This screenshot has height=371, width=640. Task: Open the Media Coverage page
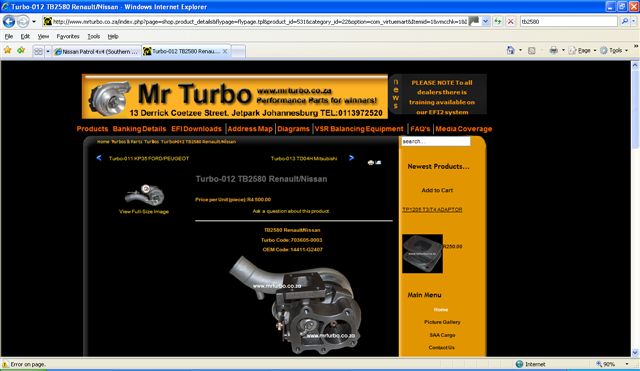[463, 129]
